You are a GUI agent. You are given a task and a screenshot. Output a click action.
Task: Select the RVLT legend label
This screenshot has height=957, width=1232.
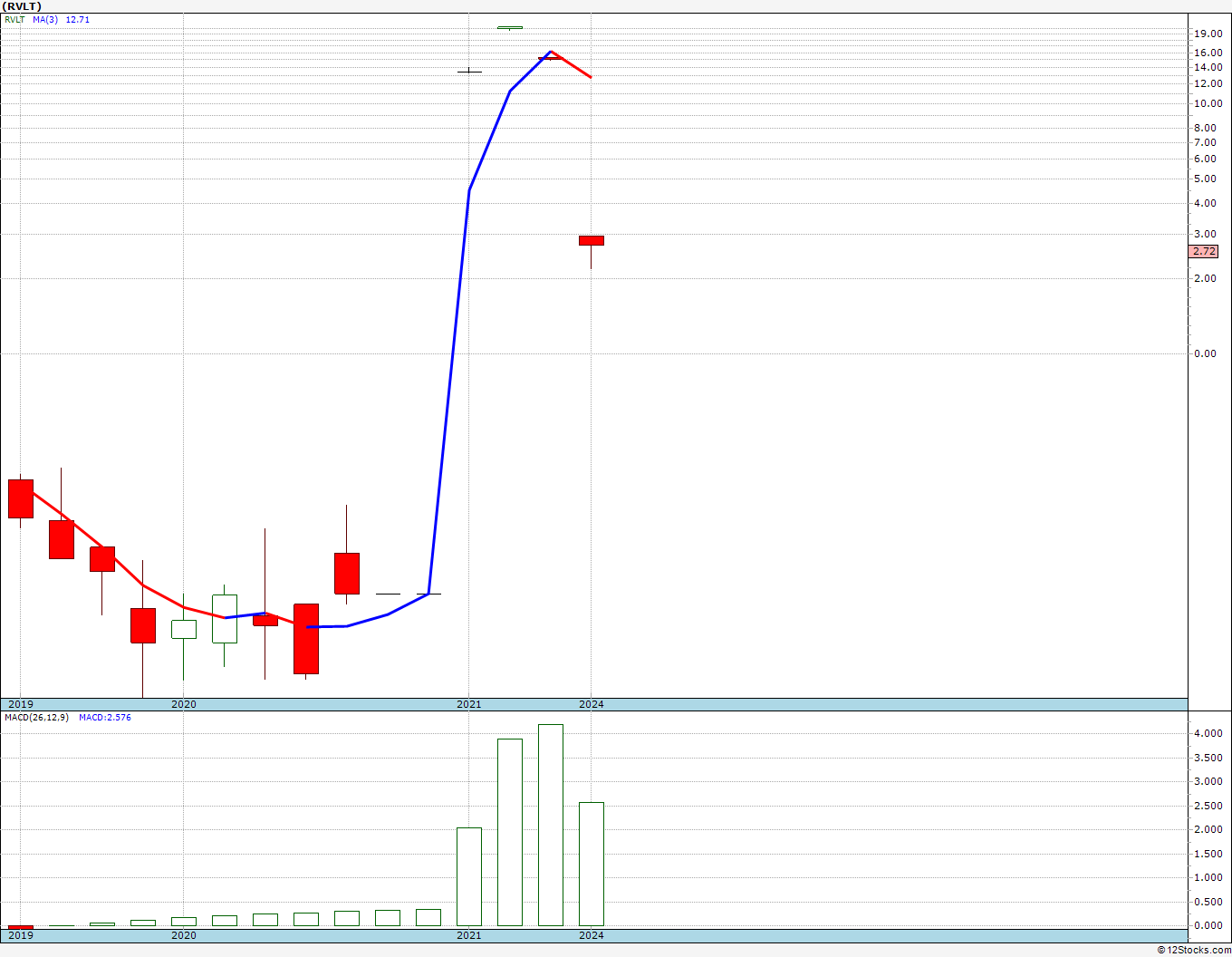pyautogui.click(x=15, y=19)
